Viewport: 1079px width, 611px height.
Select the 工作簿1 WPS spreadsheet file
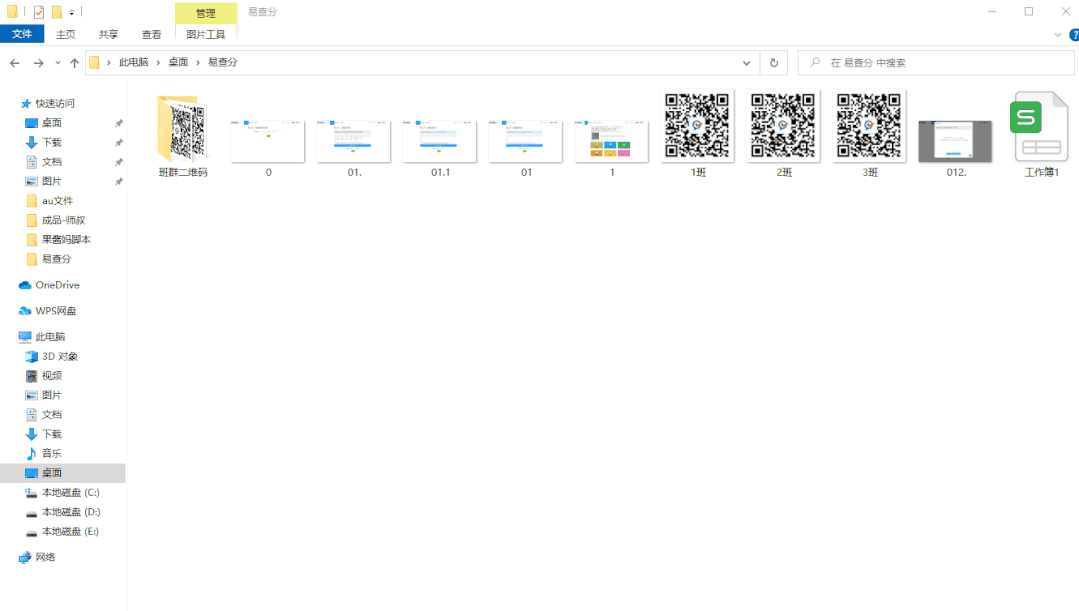point(1041,134)
